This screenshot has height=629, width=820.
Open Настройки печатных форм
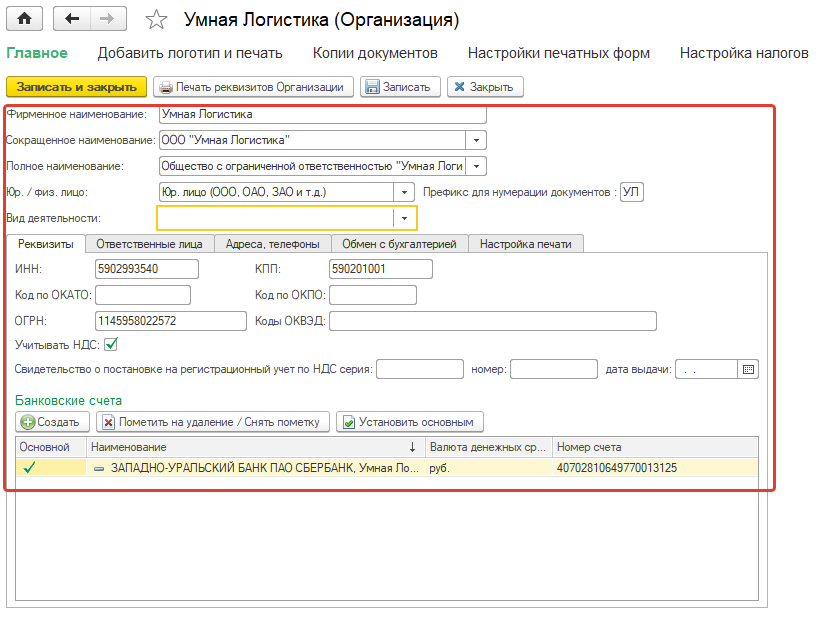[x=559, y=53]
